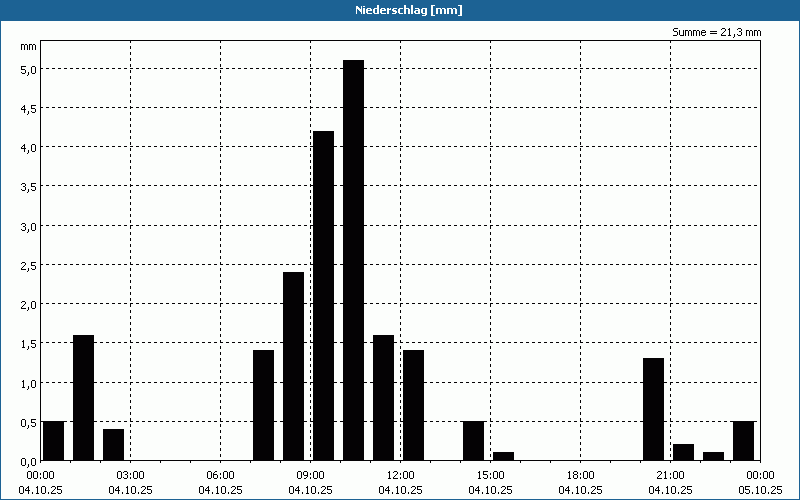Select the 2,4 mm bar before 09:00
This screenshot has width=800, height=500.
click(x=293, y=366)
